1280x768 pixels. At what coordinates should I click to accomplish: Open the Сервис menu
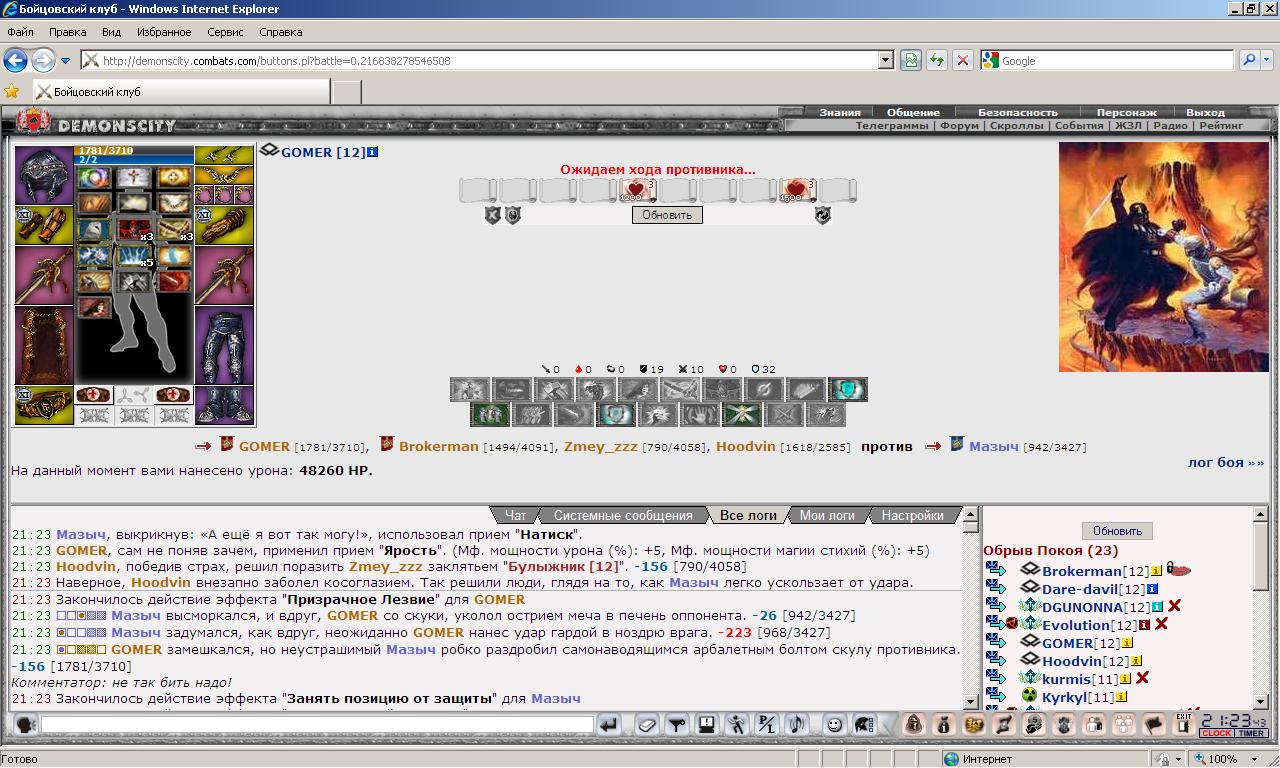(225, 32)
